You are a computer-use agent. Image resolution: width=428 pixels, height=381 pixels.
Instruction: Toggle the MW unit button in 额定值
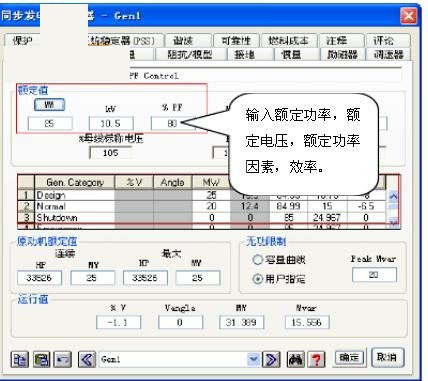49,105
